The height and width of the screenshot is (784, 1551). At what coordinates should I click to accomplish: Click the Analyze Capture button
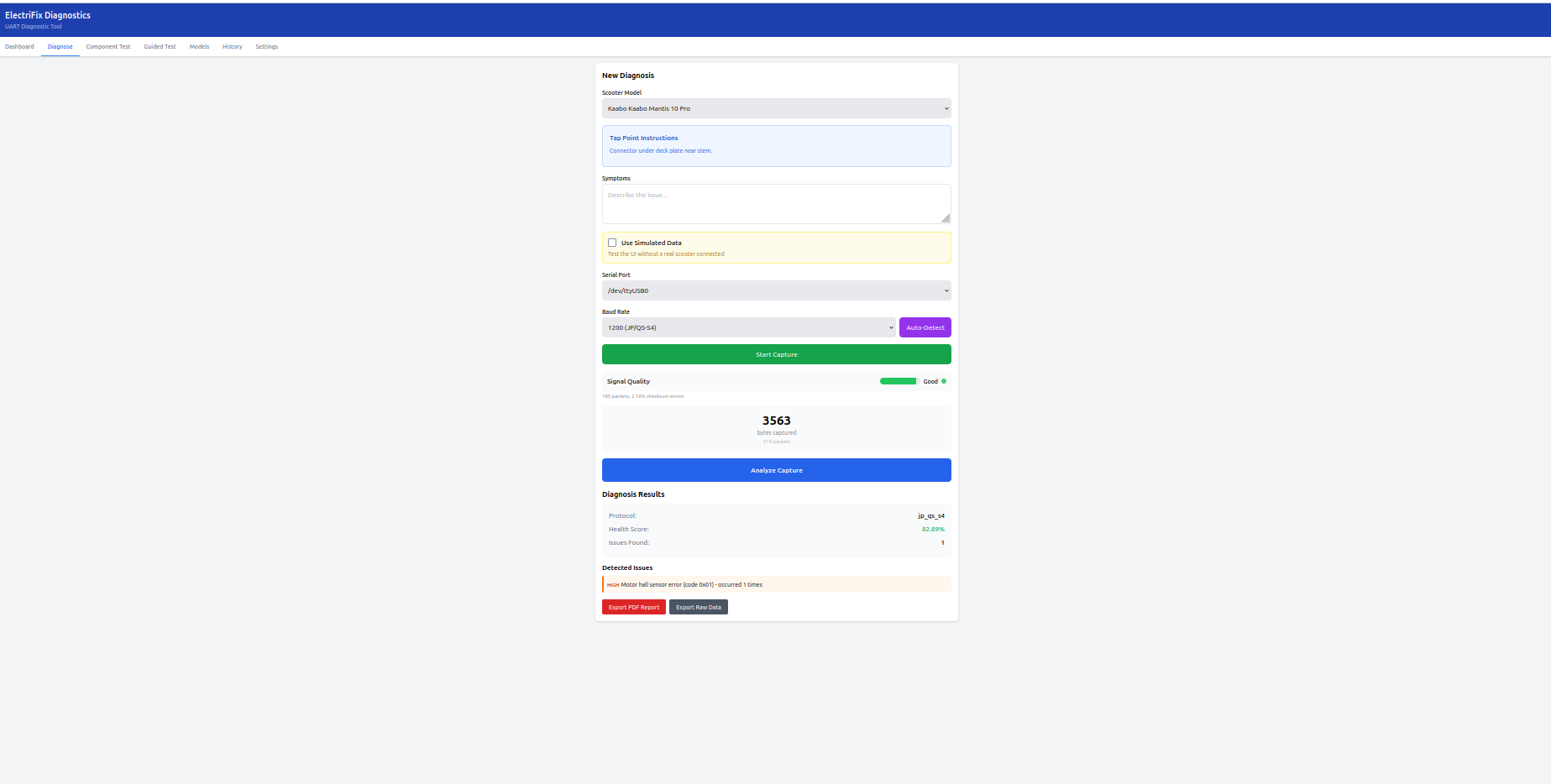tap(776, 470)
